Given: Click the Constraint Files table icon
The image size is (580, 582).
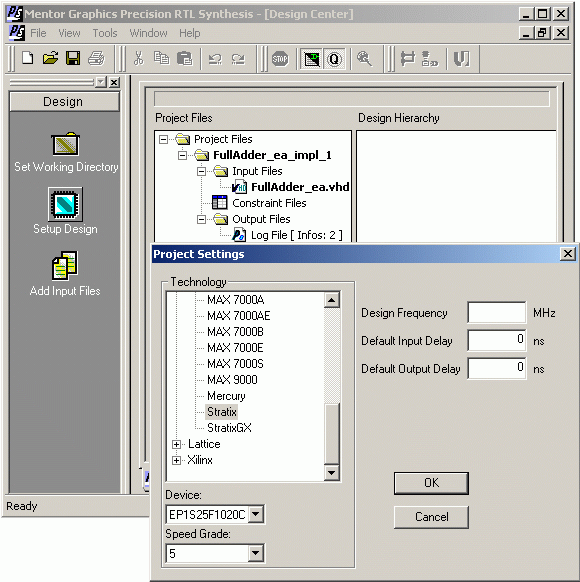Looking at the screenshot, I should pos(219,203).
